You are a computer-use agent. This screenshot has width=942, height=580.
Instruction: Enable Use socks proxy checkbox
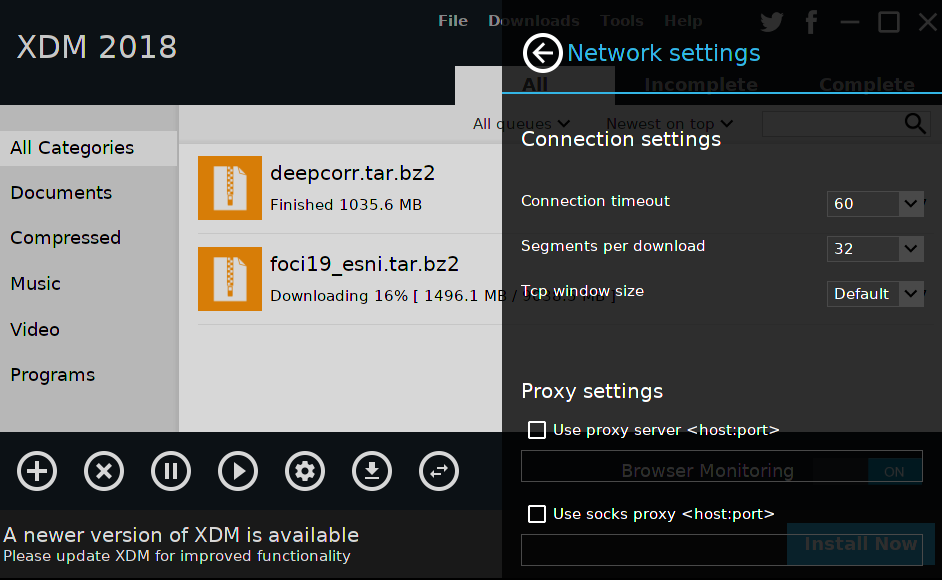(x=536, y=514)
